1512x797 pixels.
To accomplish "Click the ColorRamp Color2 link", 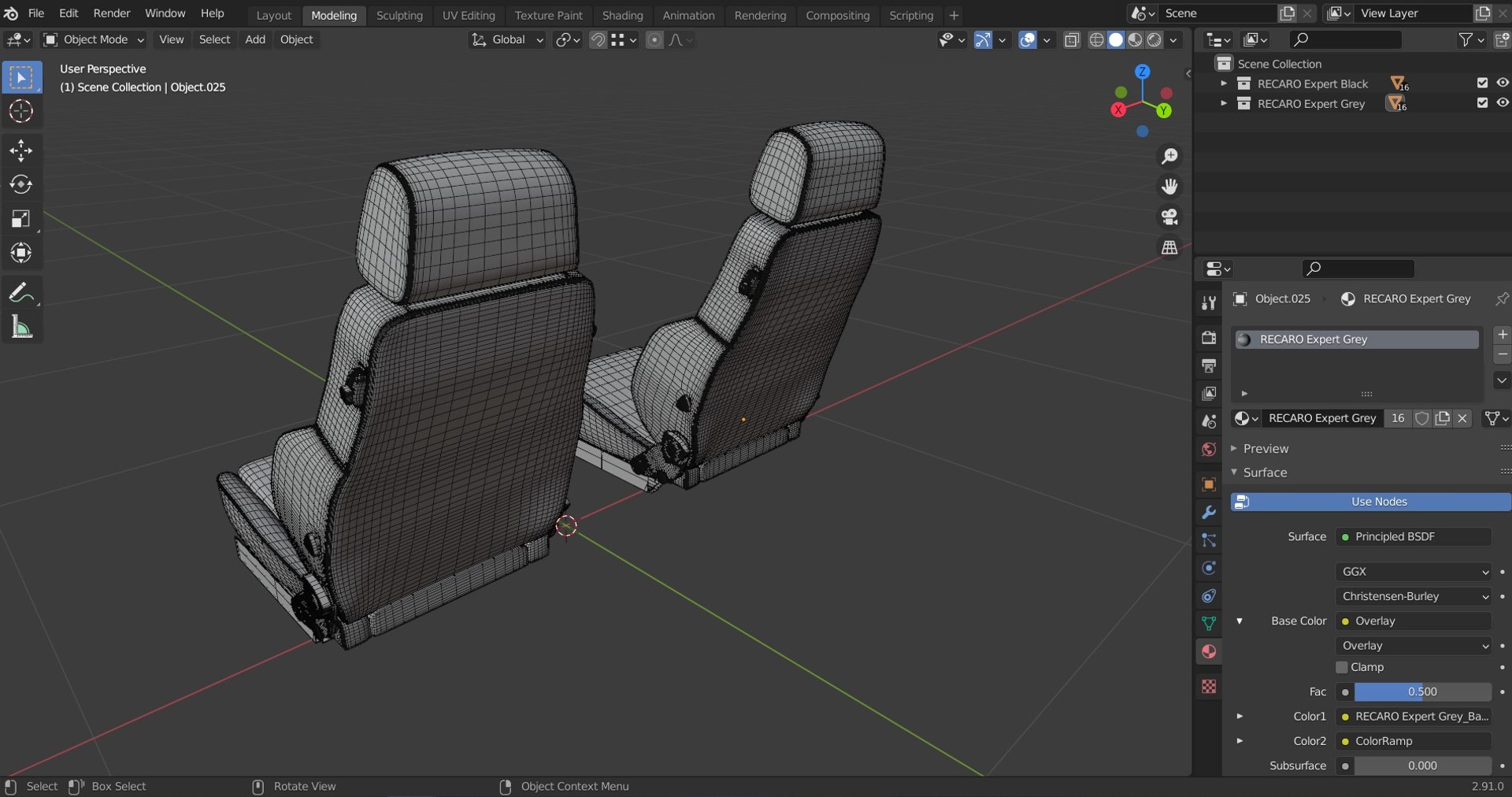I will coord(1414,741).
